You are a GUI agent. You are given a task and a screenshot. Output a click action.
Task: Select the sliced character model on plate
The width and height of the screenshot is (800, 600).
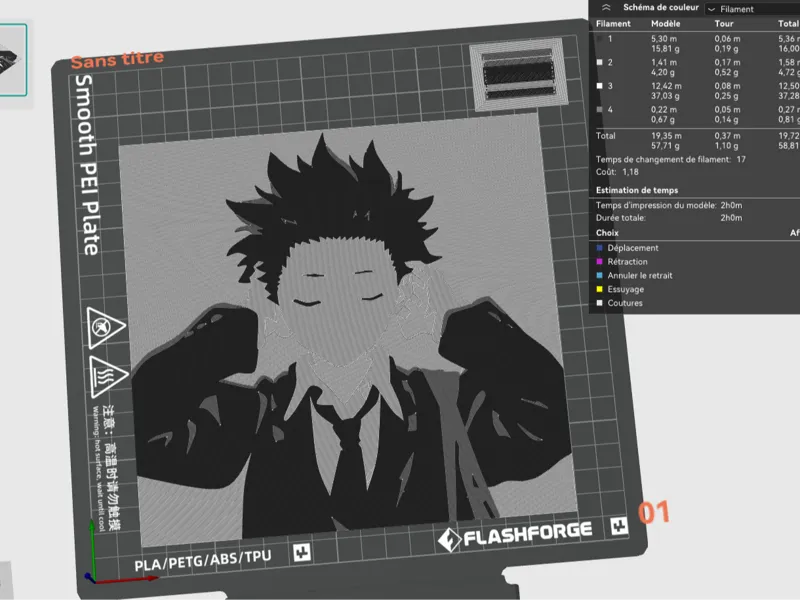(348, 332)
